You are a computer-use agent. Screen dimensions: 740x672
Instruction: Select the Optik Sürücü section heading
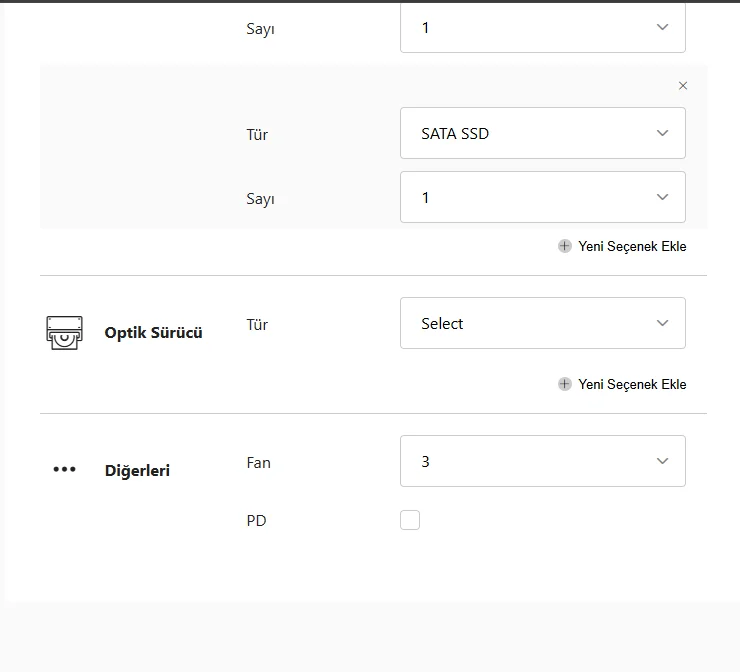(x=153, y=333)
